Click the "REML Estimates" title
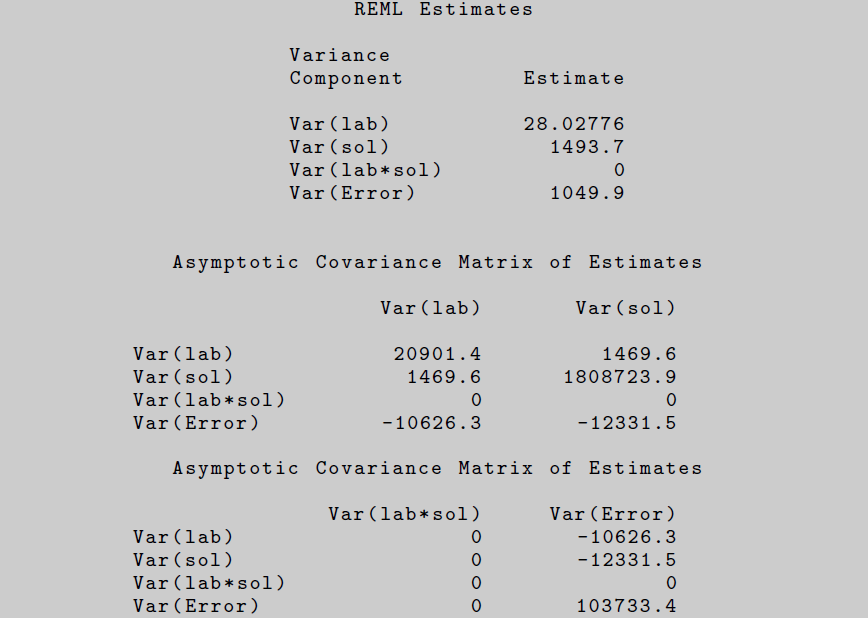The height and width of the screenshot is (618, 868). tap(443, 9)
